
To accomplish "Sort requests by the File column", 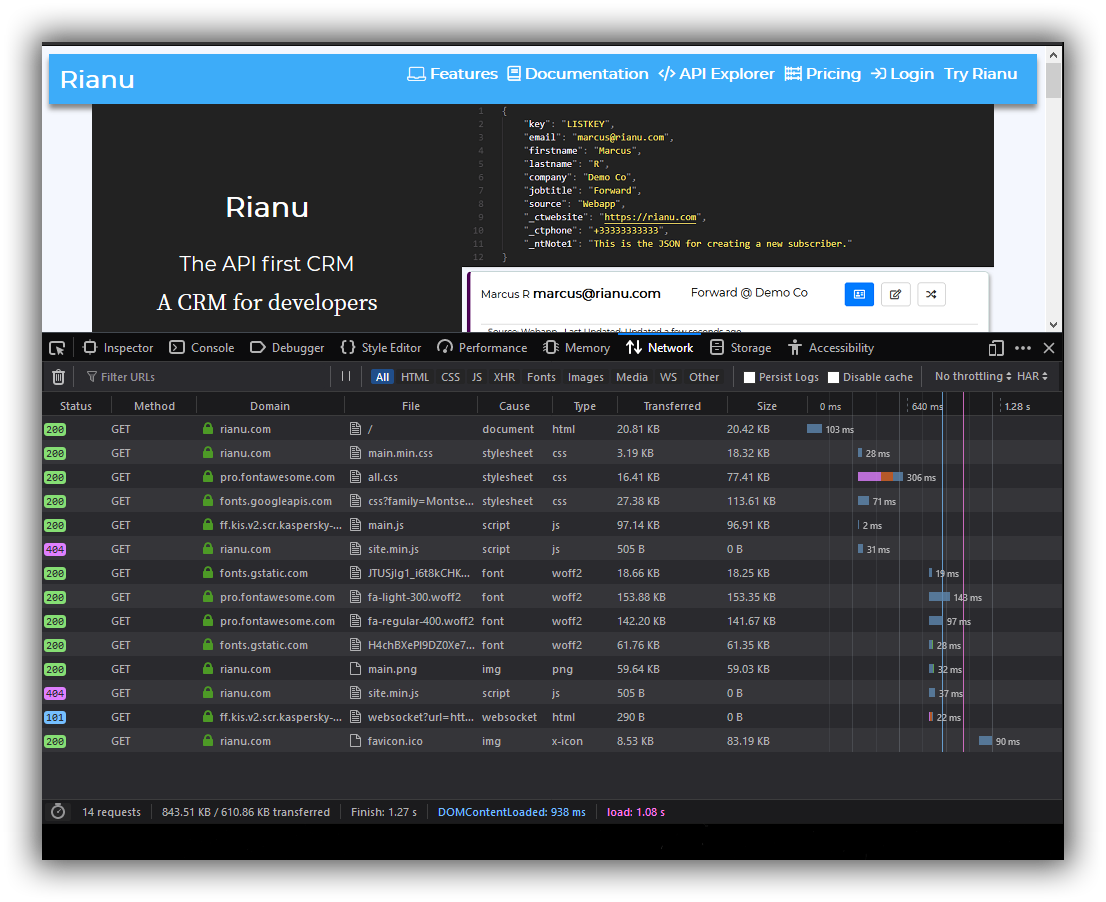I will [411, 406].
